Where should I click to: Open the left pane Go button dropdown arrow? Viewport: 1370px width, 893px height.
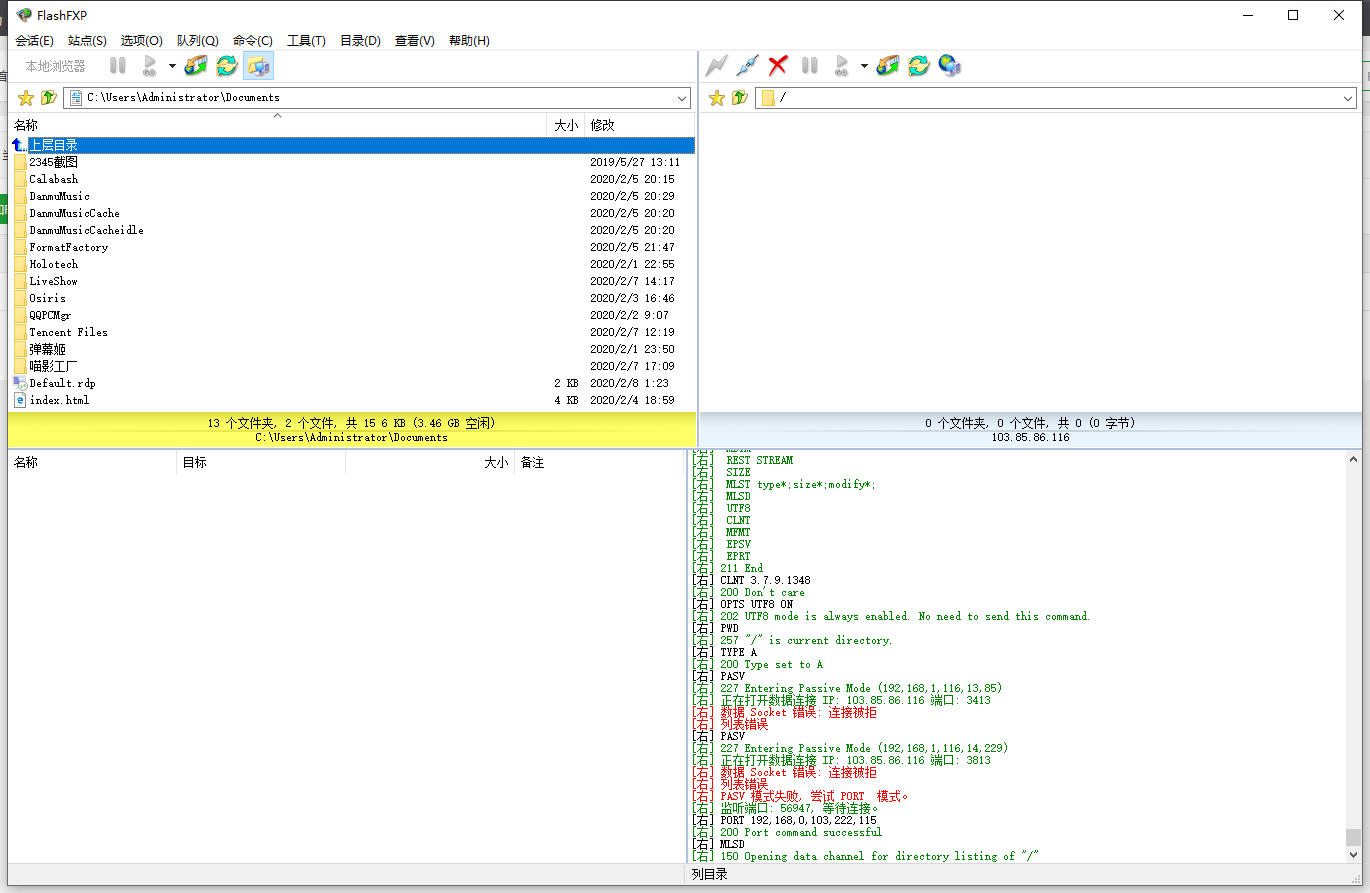click(172, 66)
